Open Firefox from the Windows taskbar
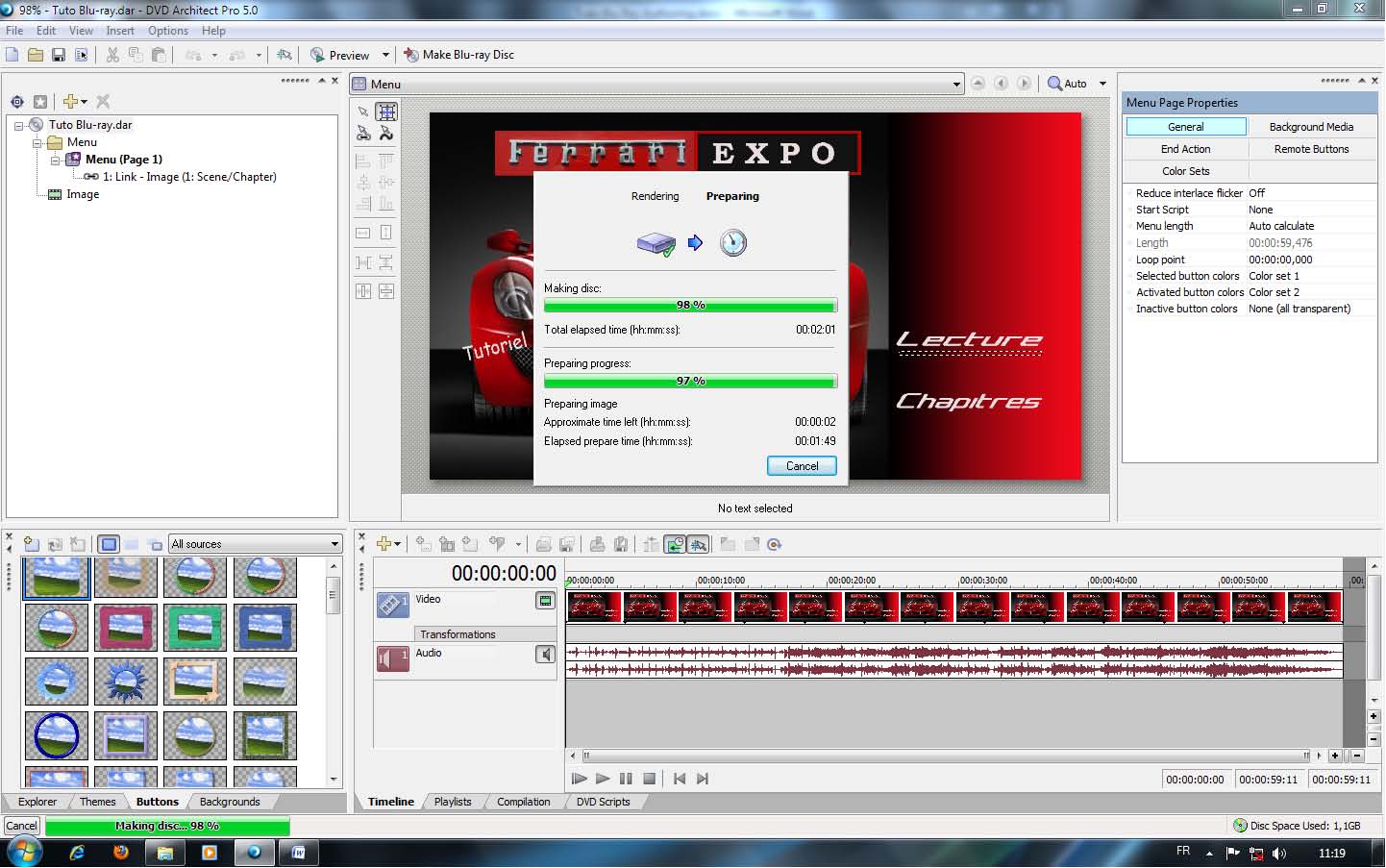The height and width of the screenshot is (868, 1386). [x=120, y=852]
